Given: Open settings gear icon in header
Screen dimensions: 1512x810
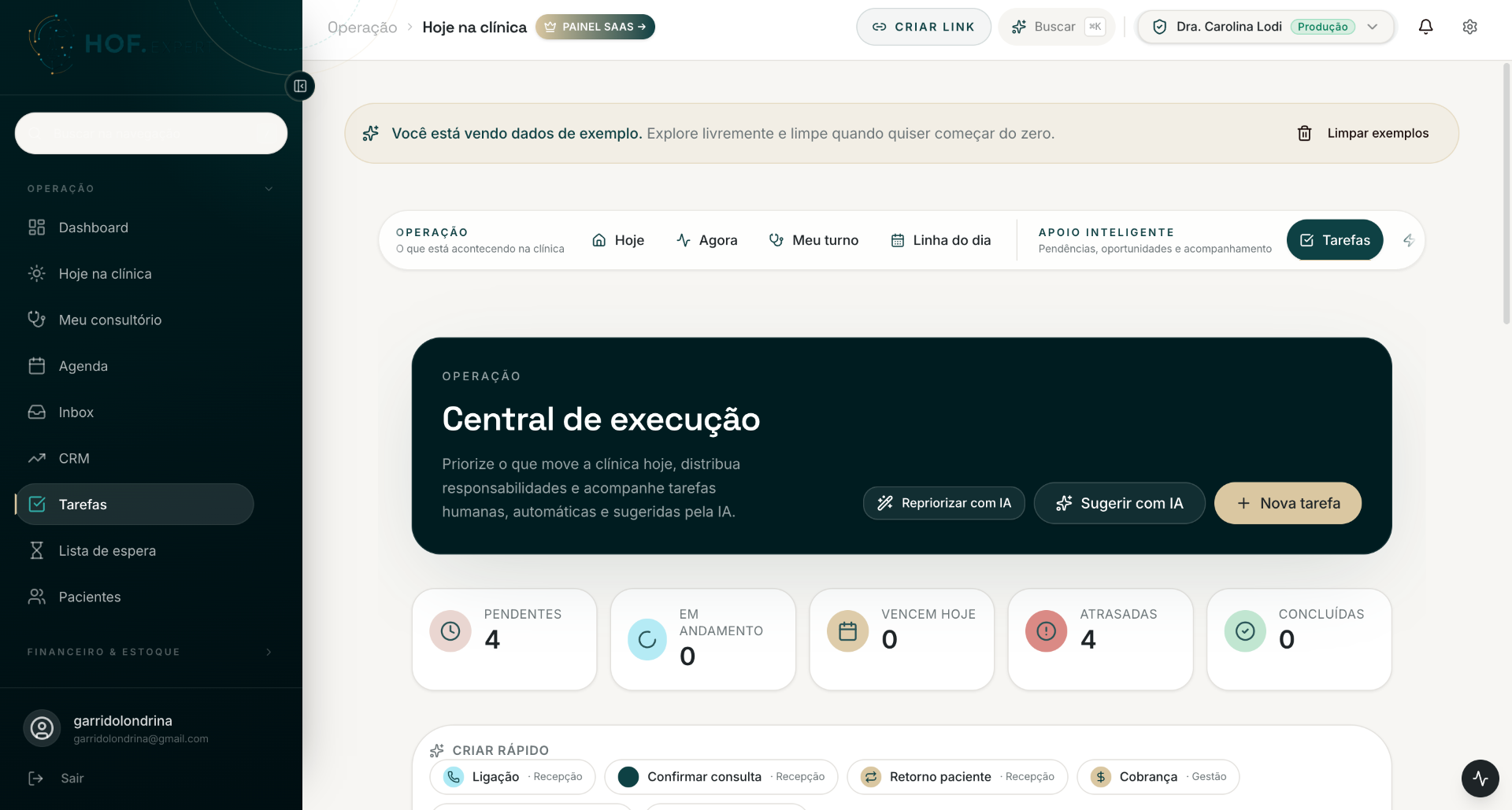Looking at the screenshot, I should tap(1469, 27).
